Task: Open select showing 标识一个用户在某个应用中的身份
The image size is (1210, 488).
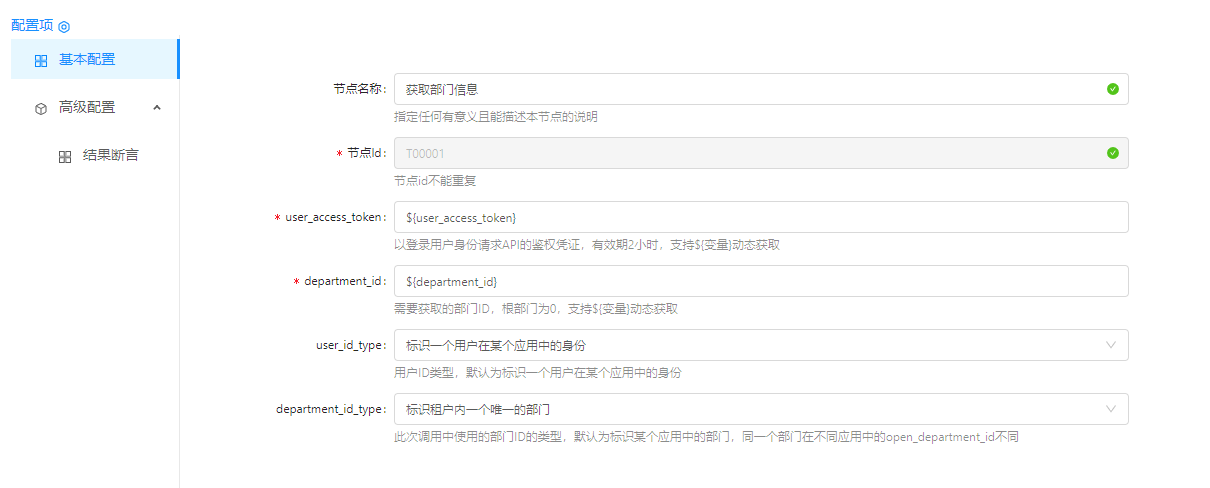Action: click(740, 345)
